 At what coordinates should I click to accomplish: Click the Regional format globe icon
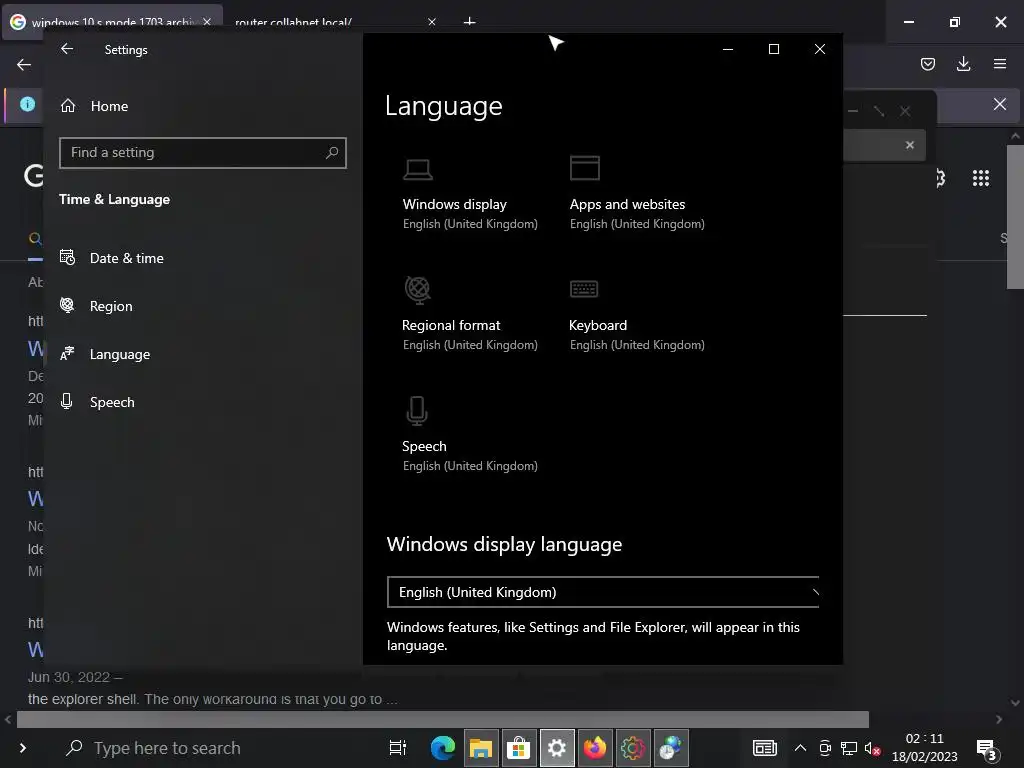click(x=417, y=290)
